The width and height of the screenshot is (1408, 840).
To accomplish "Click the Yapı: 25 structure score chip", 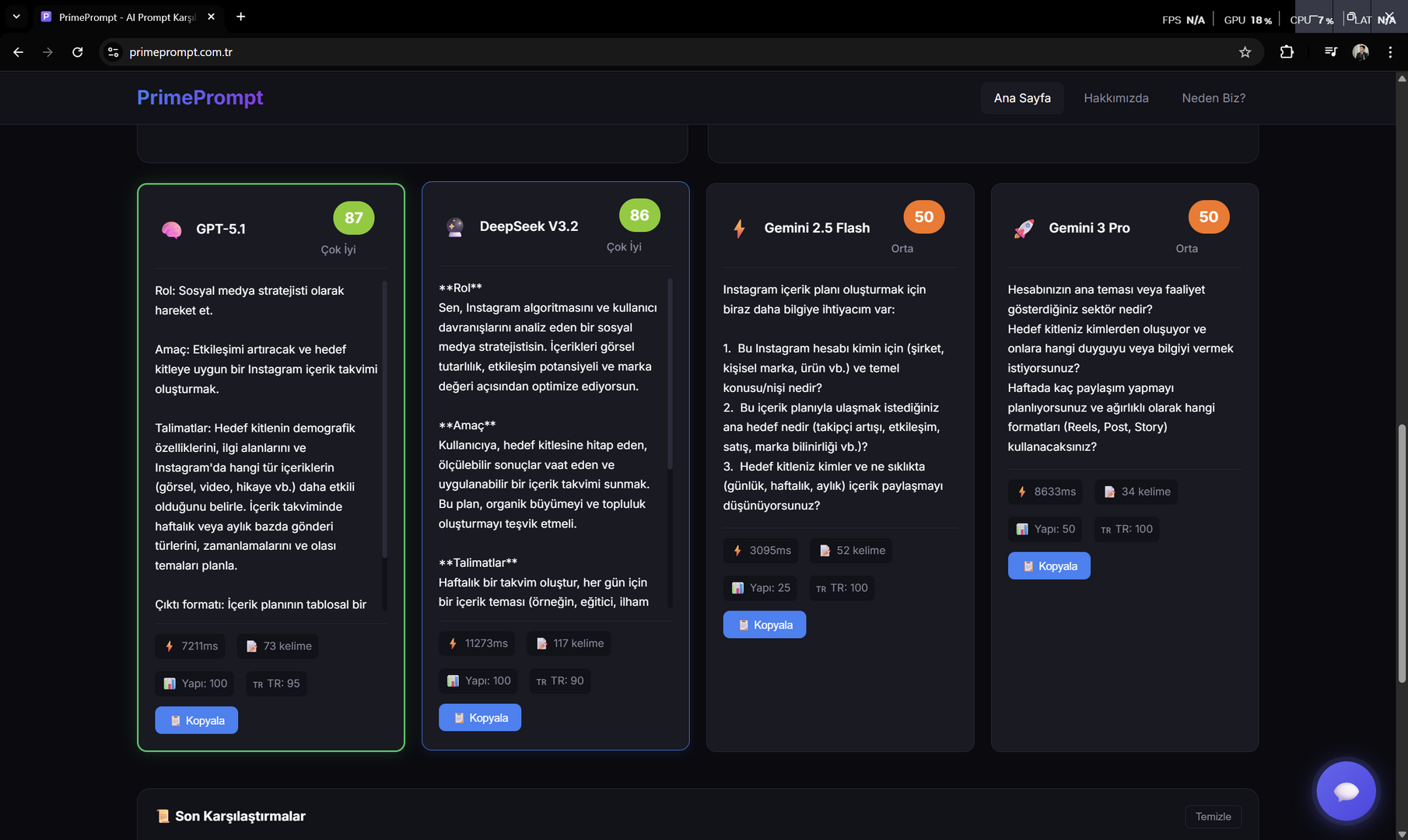I will pos(760,588).
